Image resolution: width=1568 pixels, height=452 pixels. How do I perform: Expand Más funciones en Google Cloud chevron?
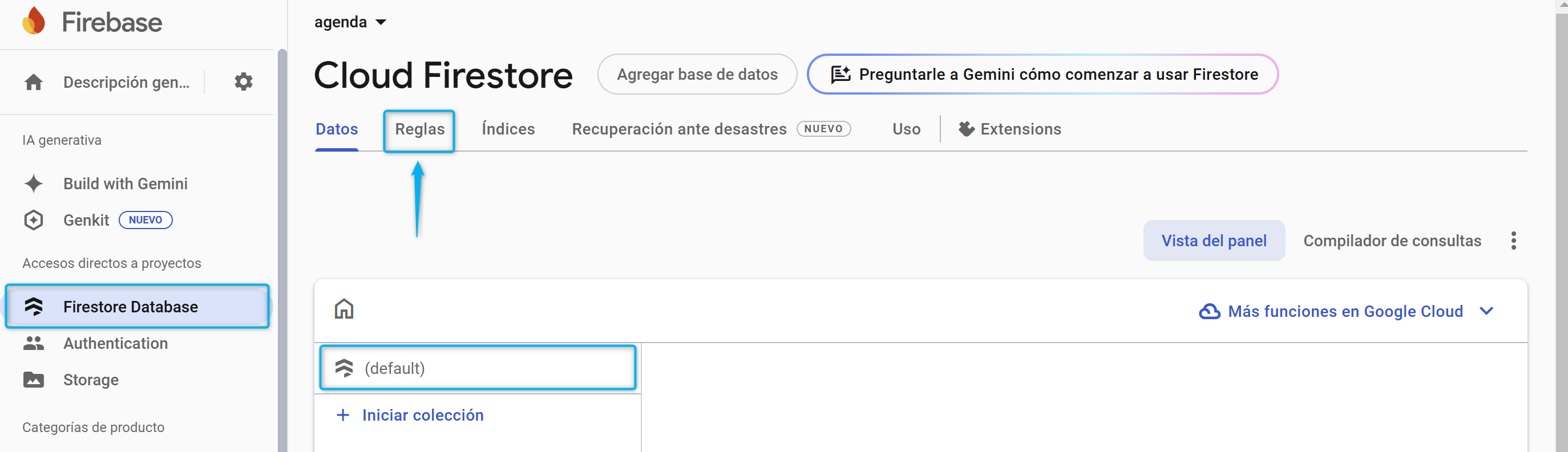tap(1486, 311)
